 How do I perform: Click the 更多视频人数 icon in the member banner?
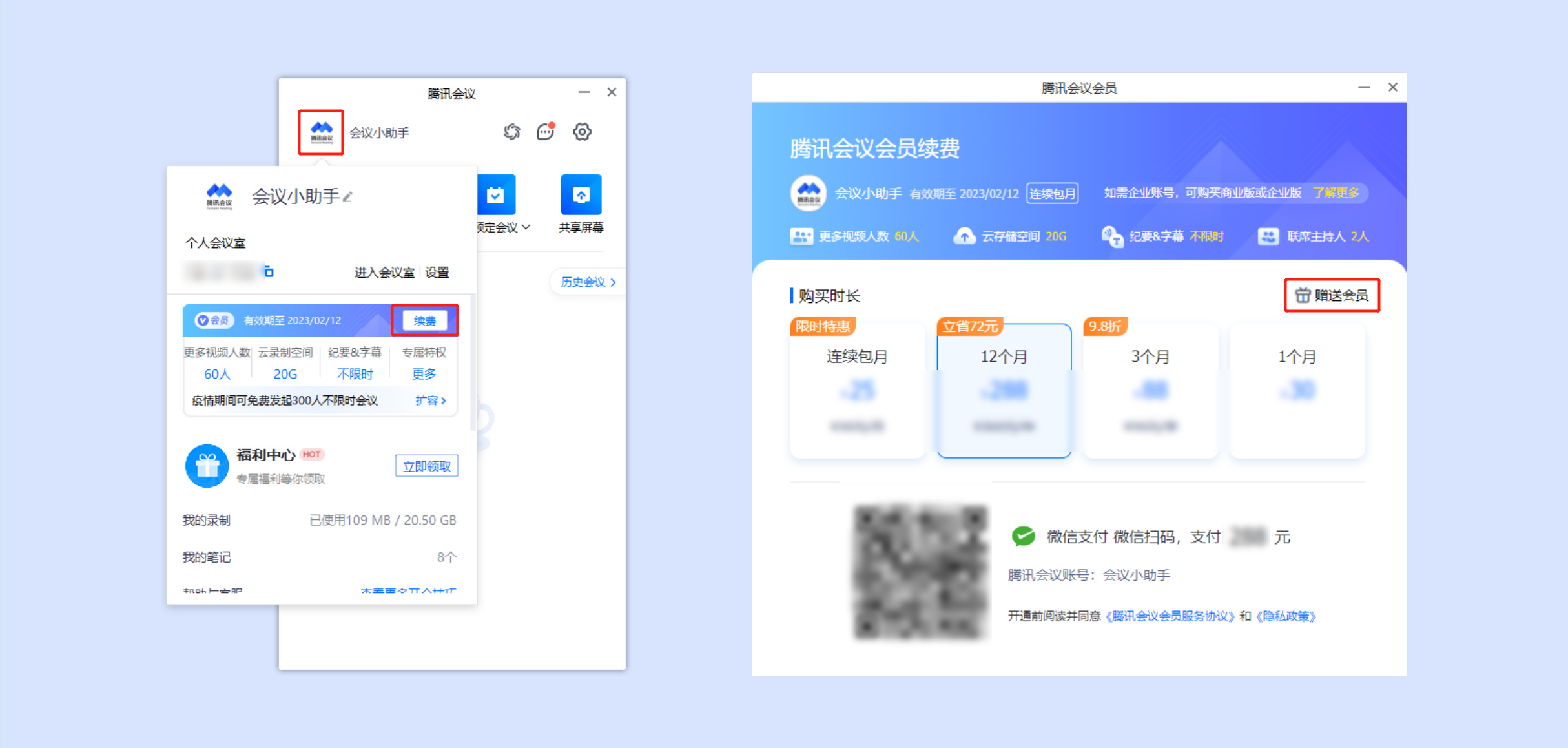click(801, 236)
